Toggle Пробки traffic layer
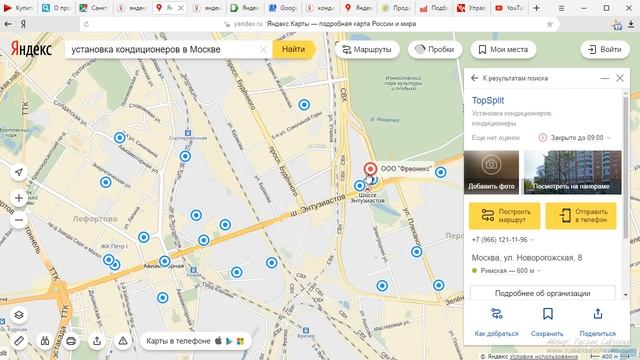The width and height of the screenshot is (640, 360). click(x=435, y=49)
